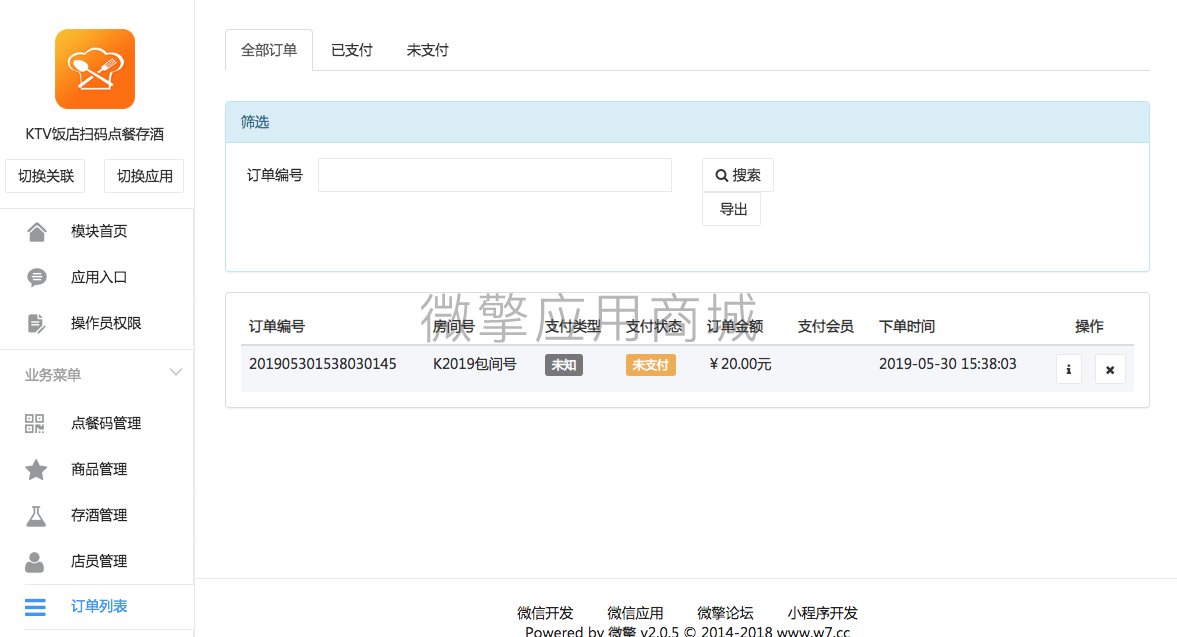This screenshot has height=637, width=1177.
Task: Click the document icon beside 操作员权限
Action: coord(36,323)
